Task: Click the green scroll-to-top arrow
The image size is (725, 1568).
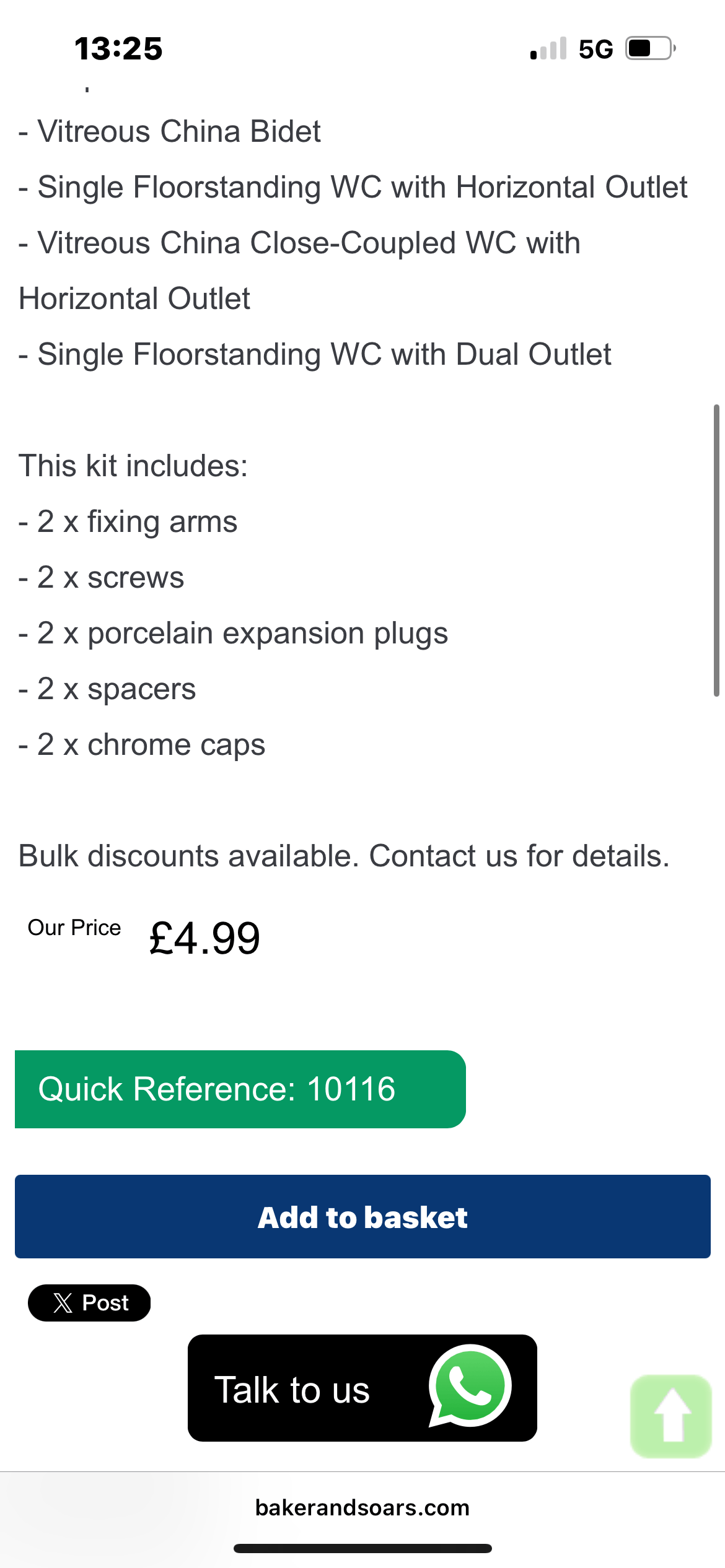Action: (671, 1416)
